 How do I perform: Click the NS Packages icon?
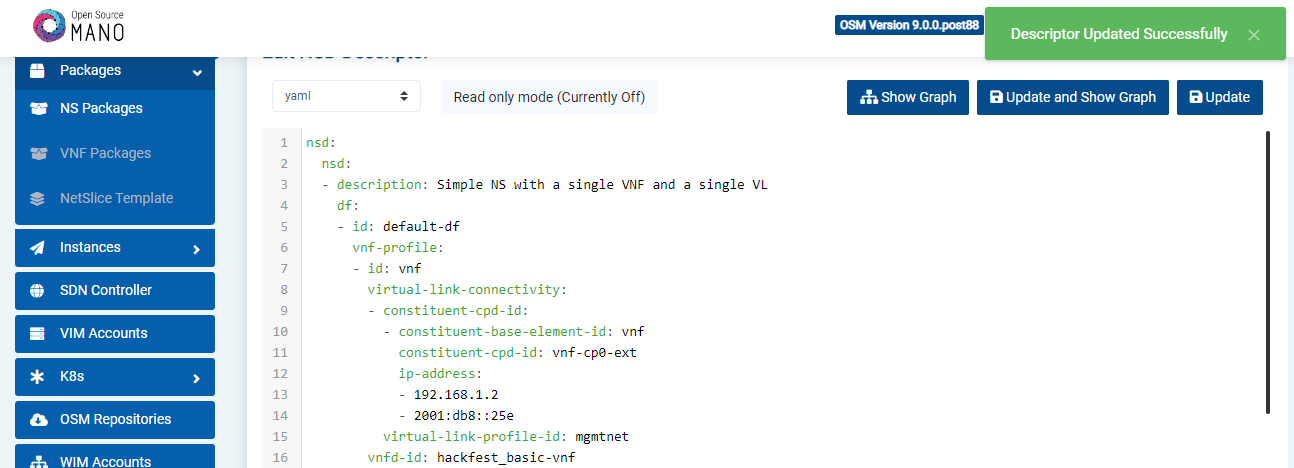click(x=38, y=109)
